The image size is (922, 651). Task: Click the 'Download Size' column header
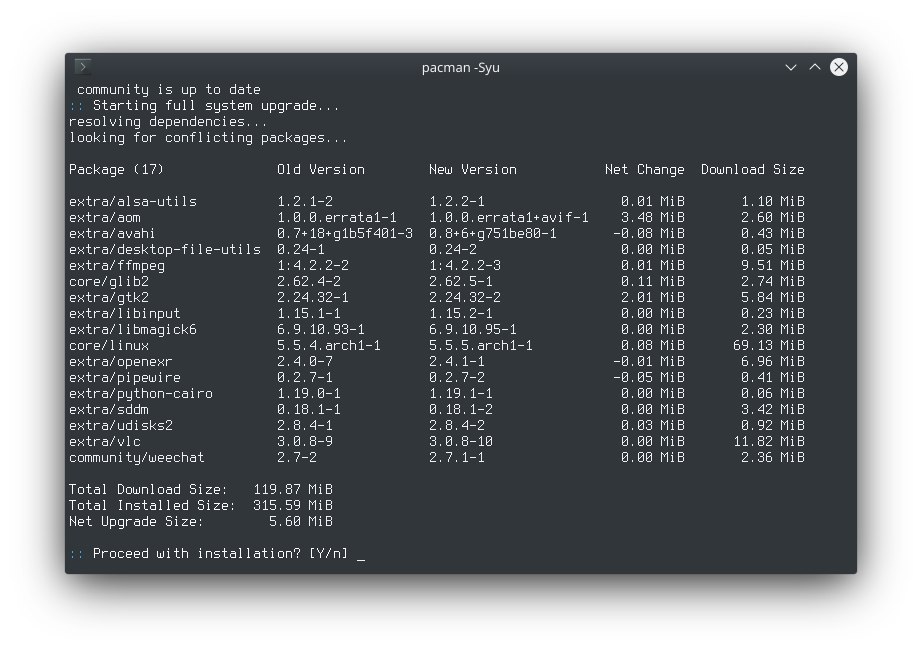tap(753, 170)
